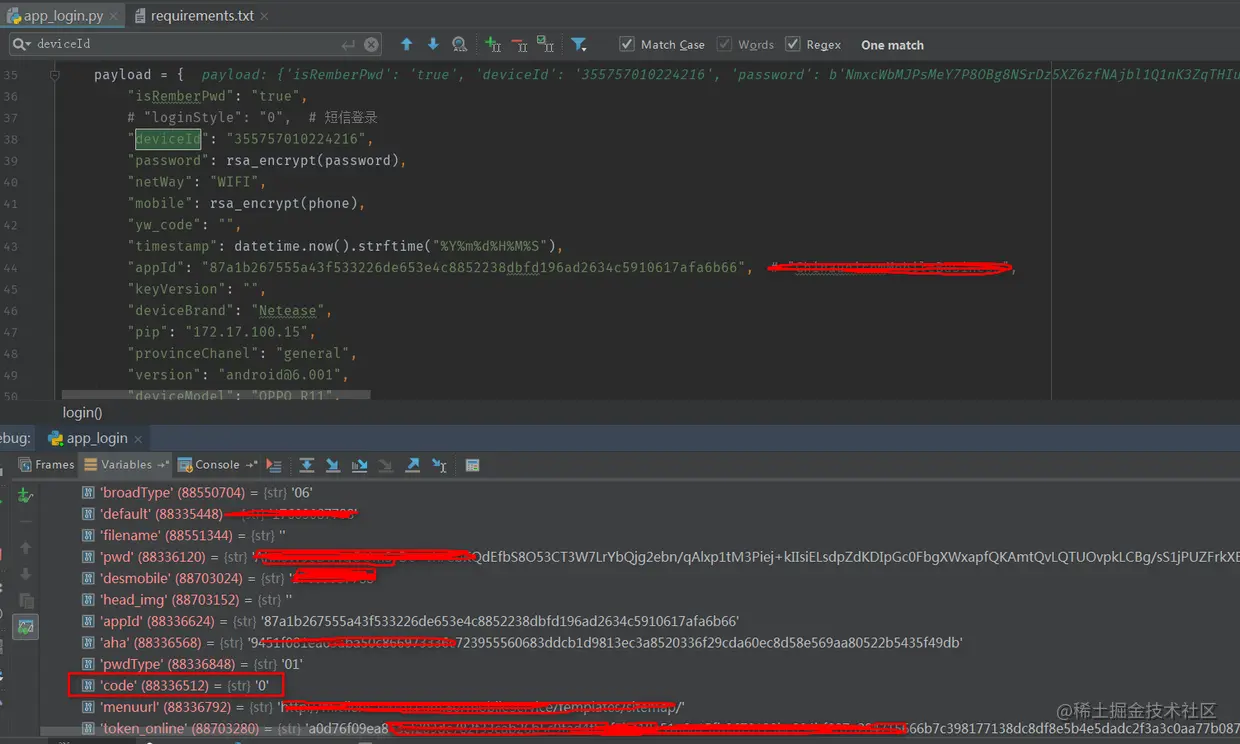
Task: Open the search filter funnel options
Action: tap(579, 44)
